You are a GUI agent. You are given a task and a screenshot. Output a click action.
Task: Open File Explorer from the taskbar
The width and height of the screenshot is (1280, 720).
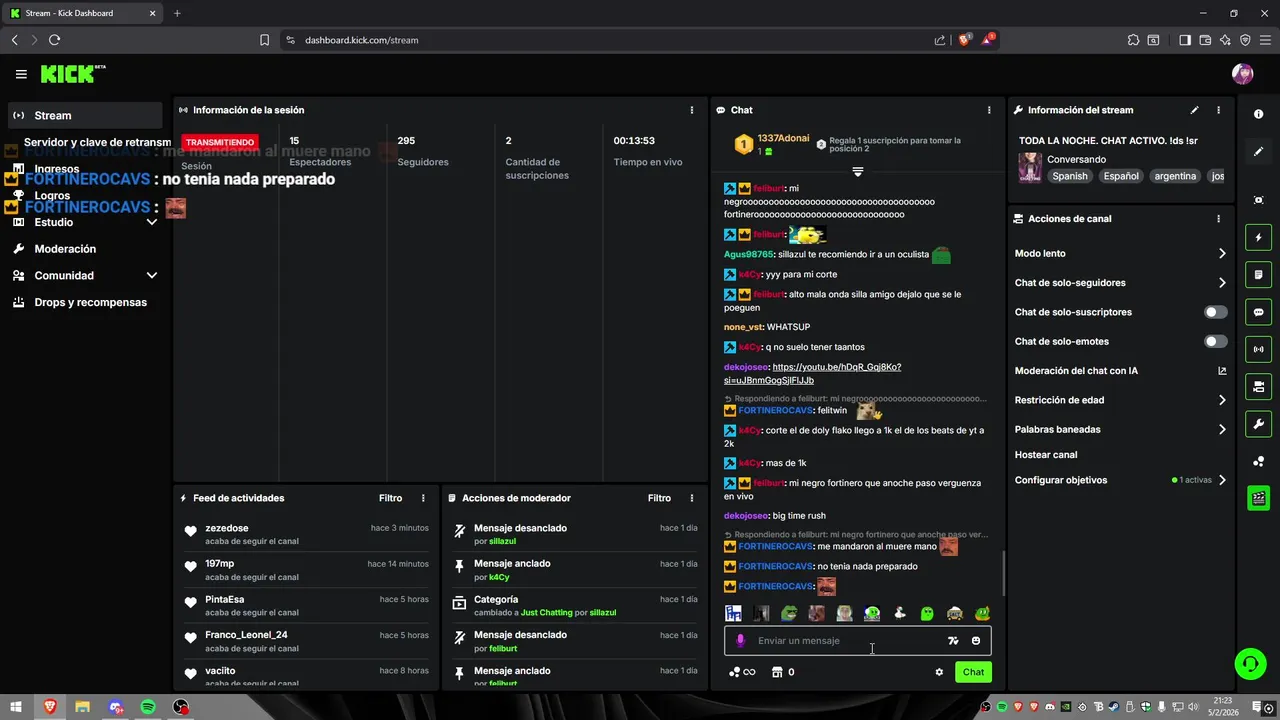(82, 707)
